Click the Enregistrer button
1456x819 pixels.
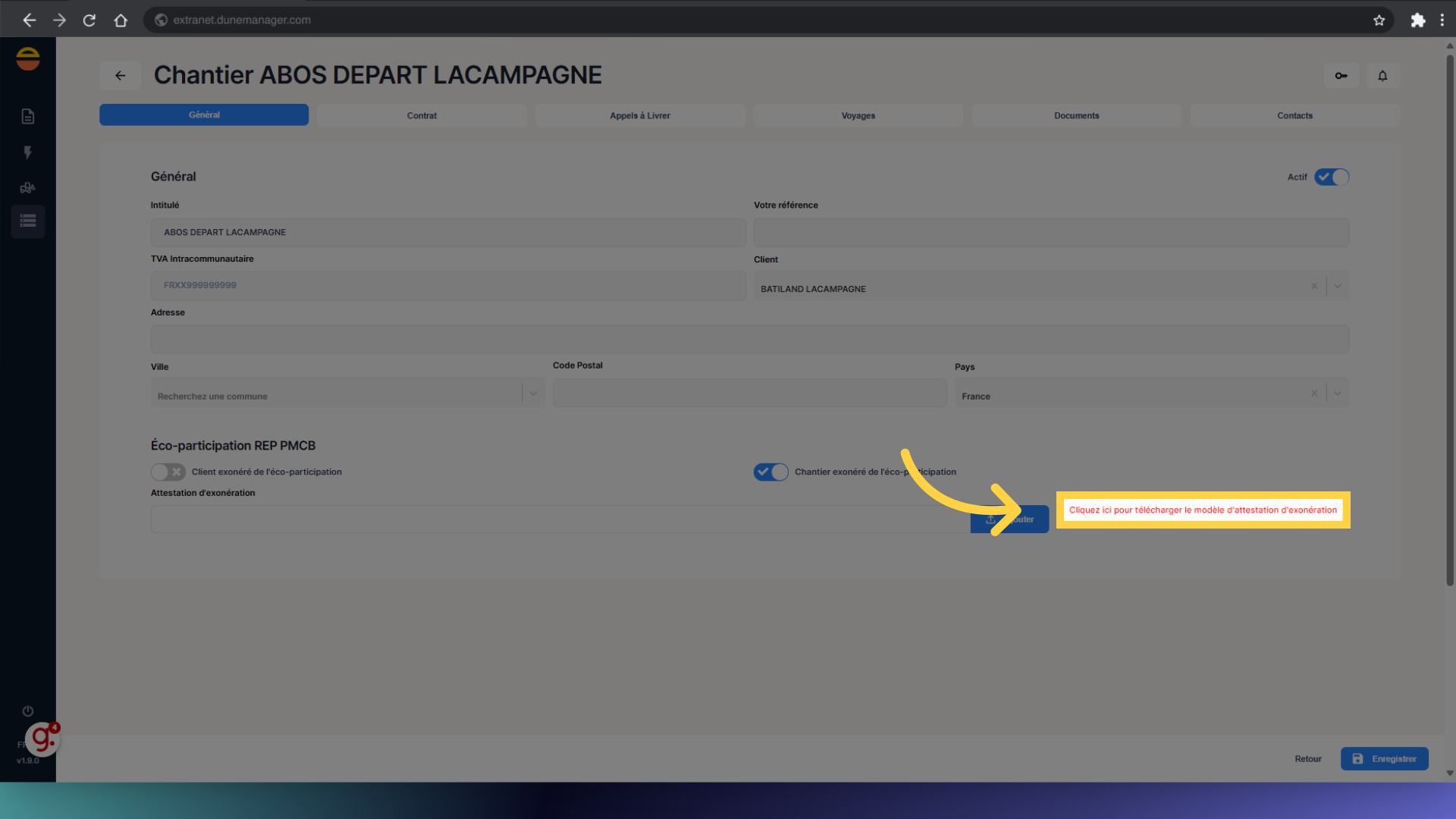coord(1384,758)
